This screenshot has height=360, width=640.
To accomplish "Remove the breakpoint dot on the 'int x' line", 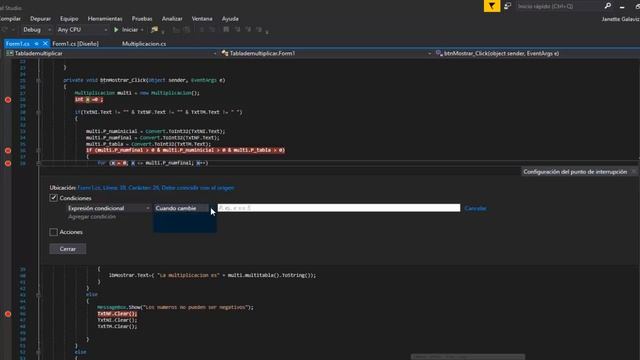I will click(x=8, y=100).
